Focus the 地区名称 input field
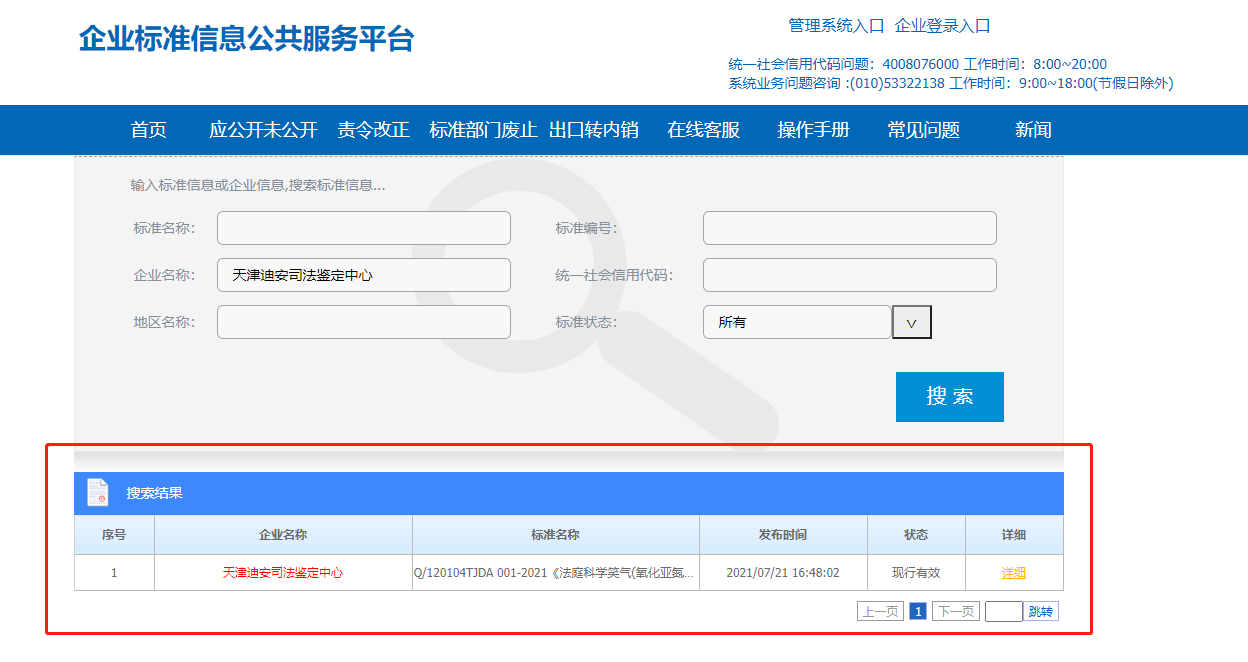 tap(364, 322)
